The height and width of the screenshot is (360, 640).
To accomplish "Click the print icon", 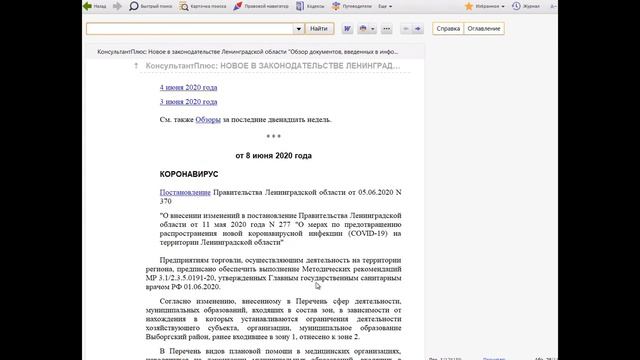I will click(x=363, y=29).
